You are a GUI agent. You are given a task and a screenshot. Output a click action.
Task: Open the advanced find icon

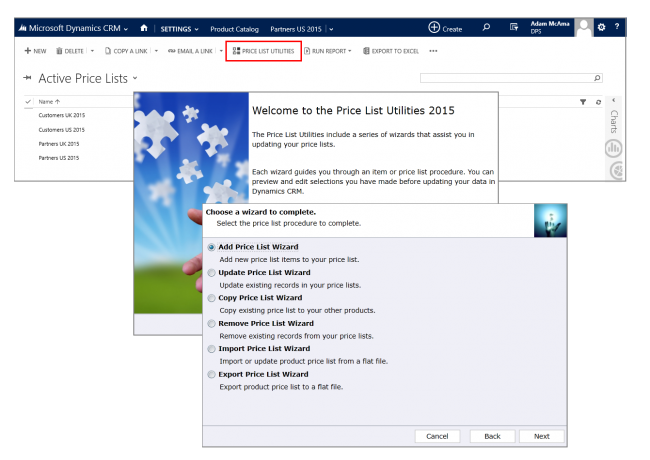[x=514, y=27]
